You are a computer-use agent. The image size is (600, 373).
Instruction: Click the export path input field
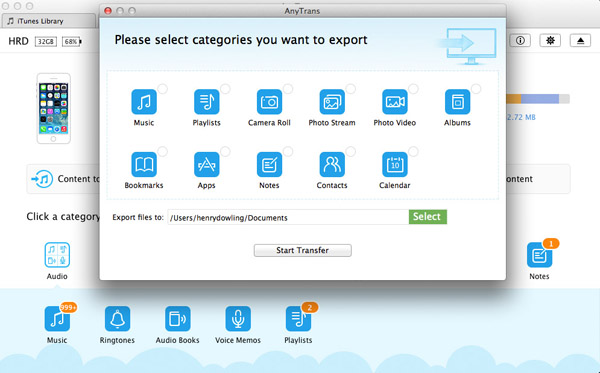pos(288,217)
